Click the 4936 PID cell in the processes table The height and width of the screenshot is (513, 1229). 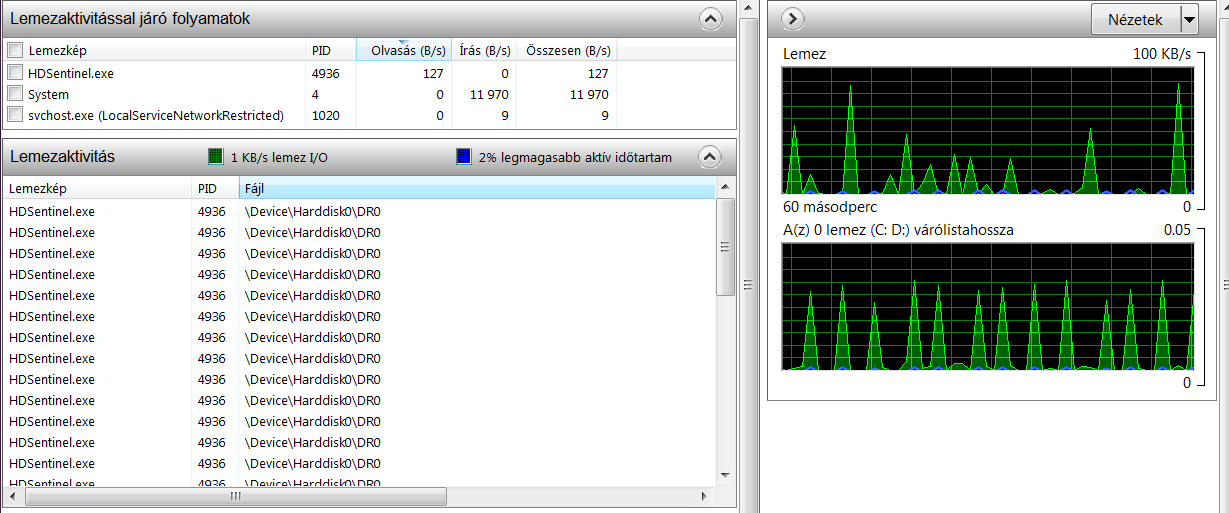tap(326, 72)
